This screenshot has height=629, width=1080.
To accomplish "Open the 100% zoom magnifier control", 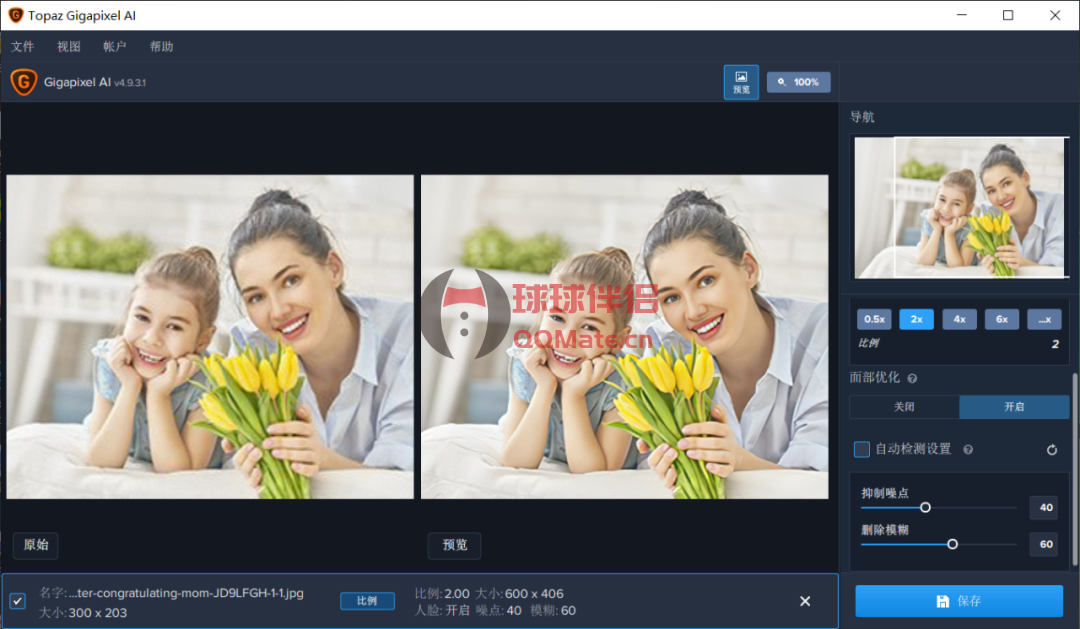I will (x=798, y=82).
